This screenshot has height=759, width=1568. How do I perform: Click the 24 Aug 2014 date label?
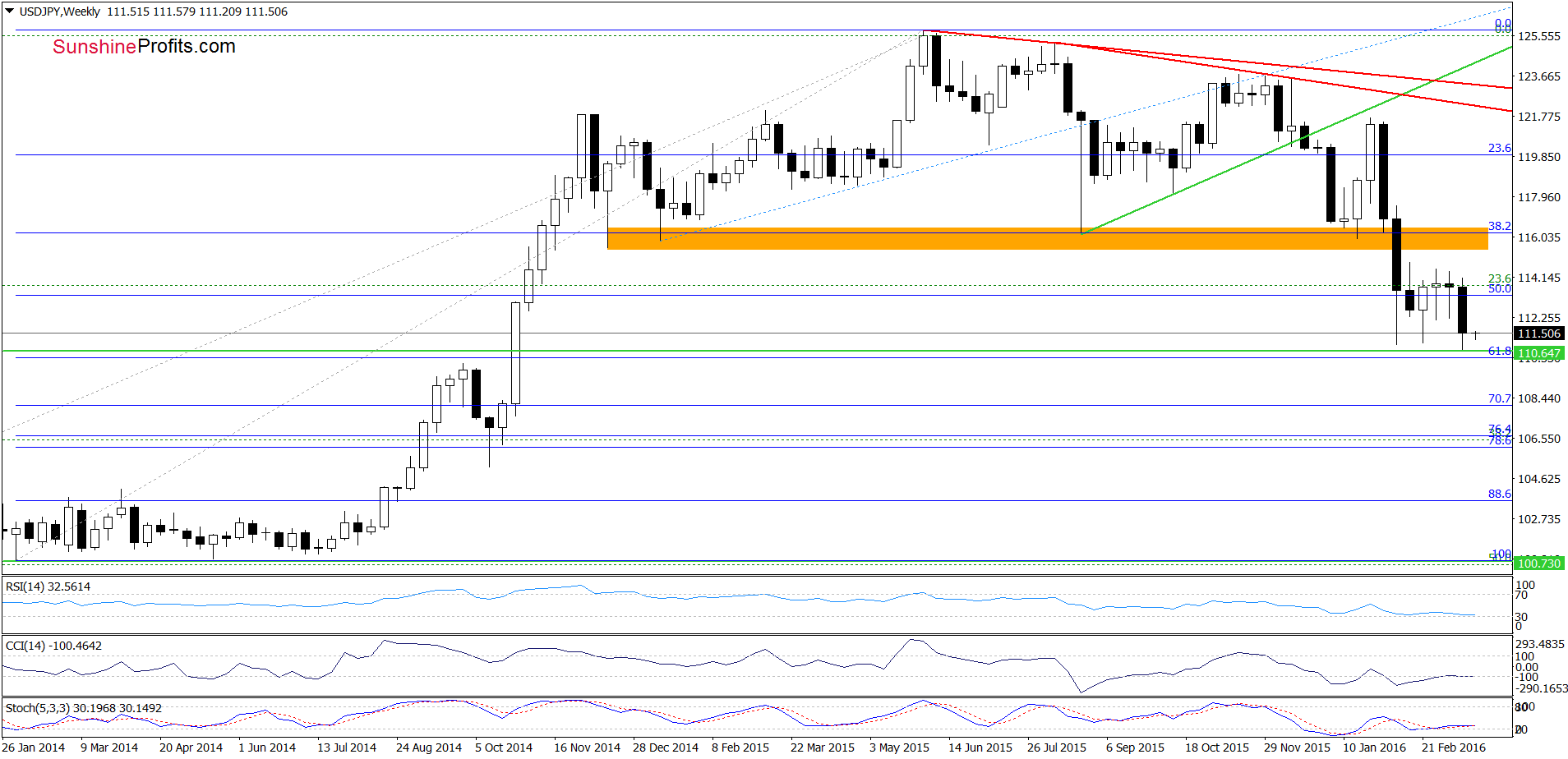pos(429,747)
